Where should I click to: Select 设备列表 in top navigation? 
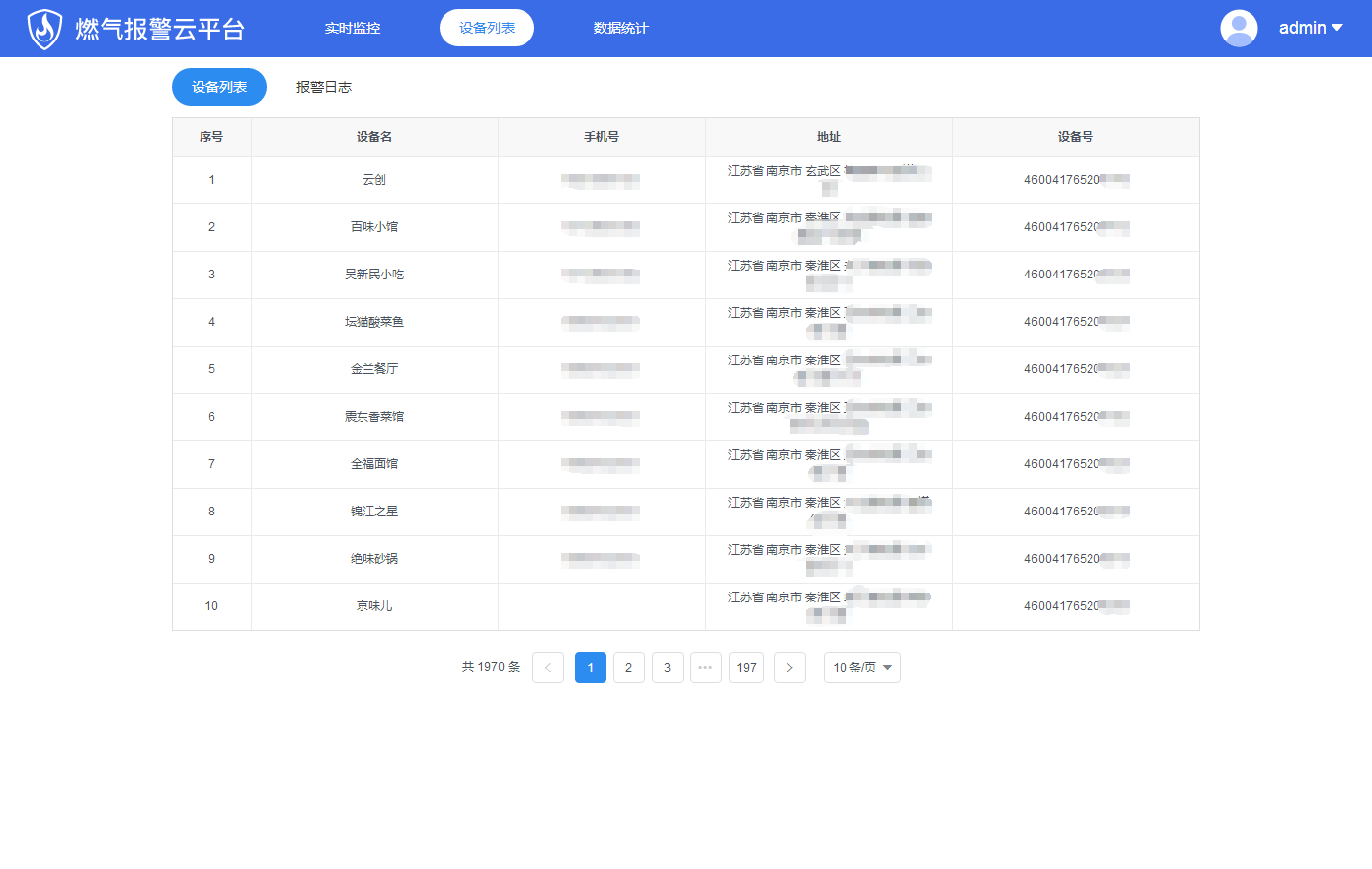click(x=487, y=29)
